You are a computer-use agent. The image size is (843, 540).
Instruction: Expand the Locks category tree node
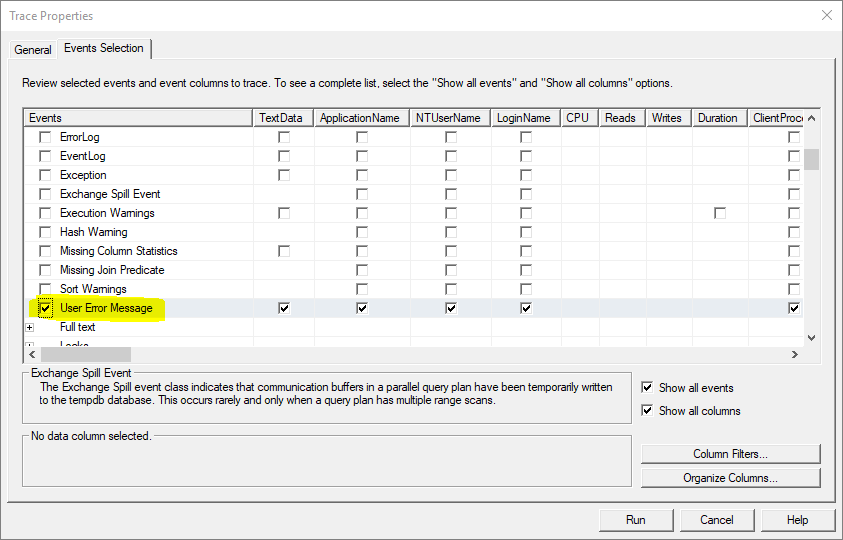point(30,346)
